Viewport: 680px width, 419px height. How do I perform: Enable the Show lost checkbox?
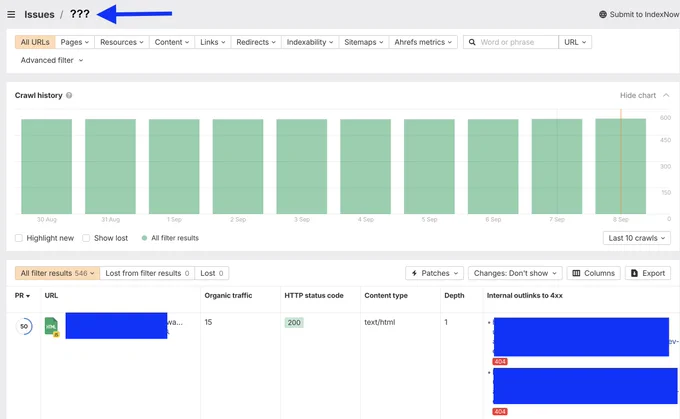click(x=86, y=238)
